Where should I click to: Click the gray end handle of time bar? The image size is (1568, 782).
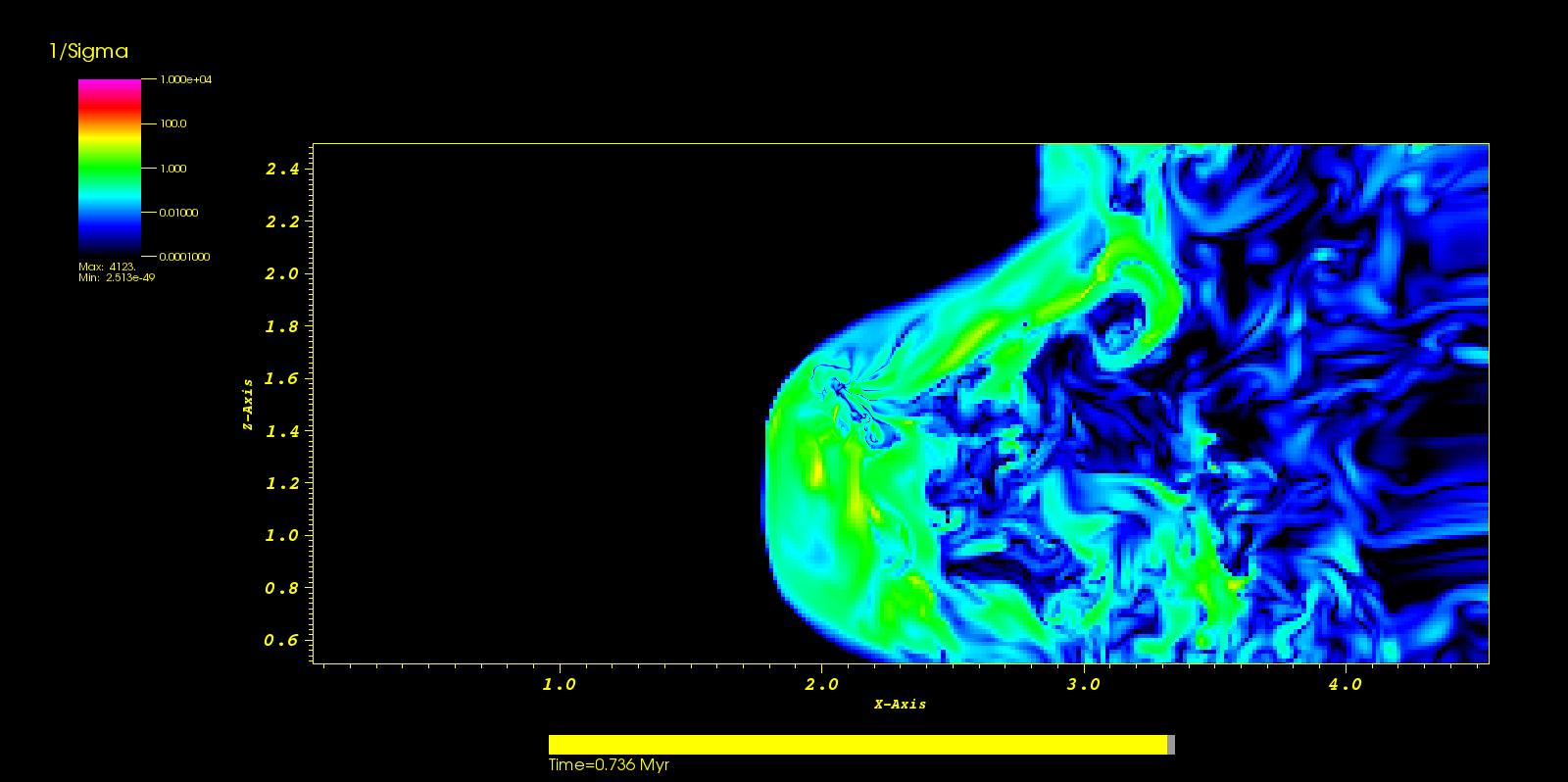tap(1171, 745)
